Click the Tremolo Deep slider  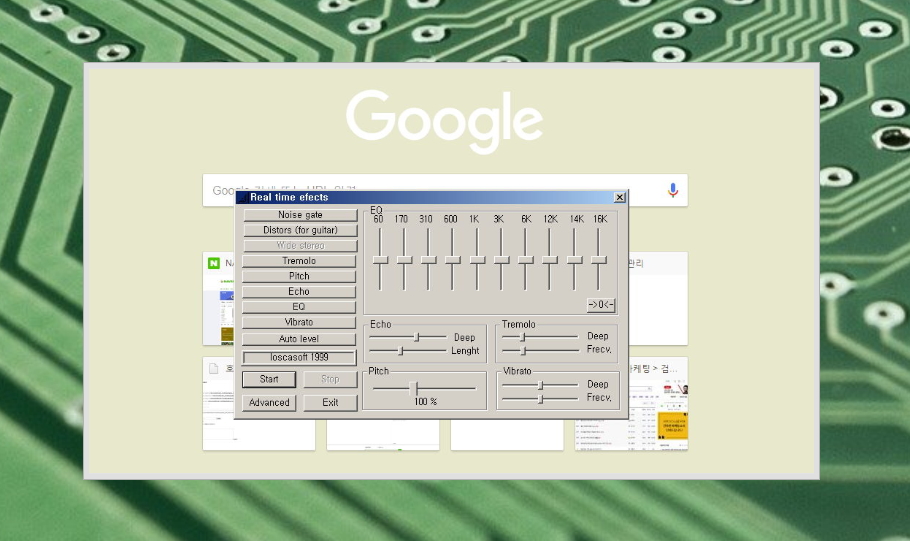(x=540, y=337)
